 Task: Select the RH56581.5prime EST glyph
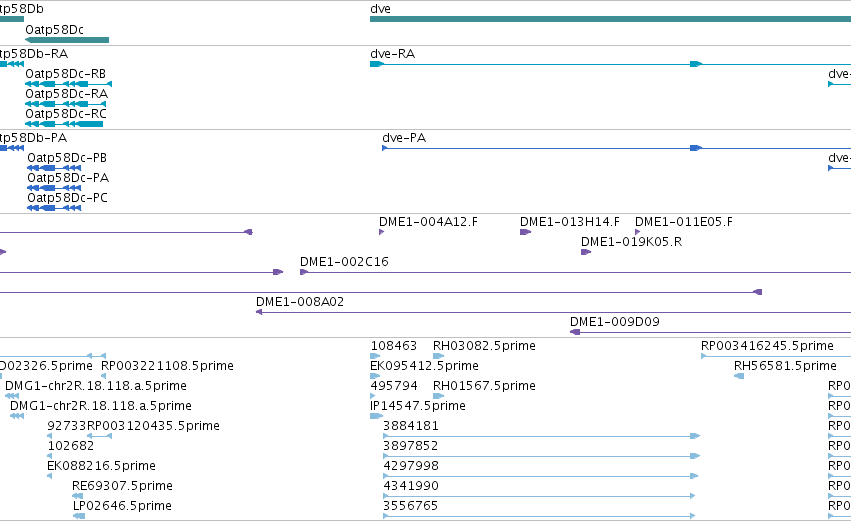[x=739, y=376]
